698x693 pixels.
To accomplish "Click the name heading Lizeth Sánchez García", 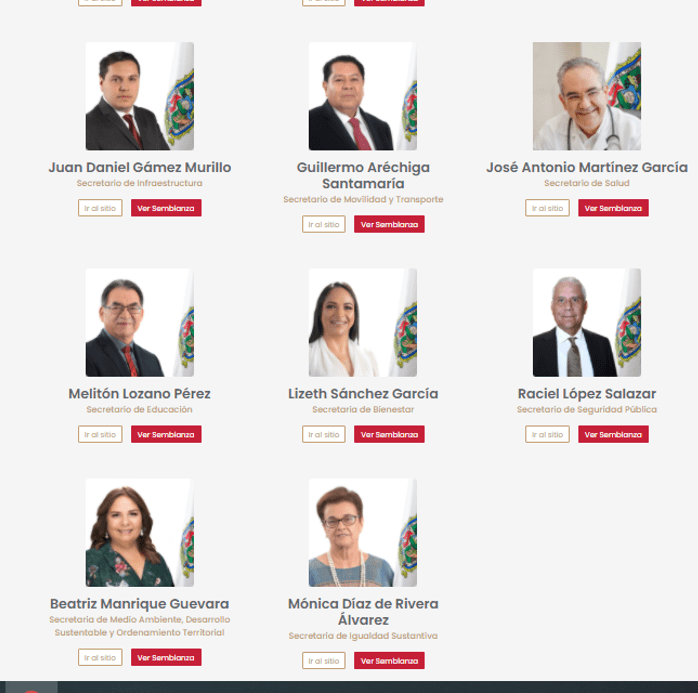I will tap(363, 393).
